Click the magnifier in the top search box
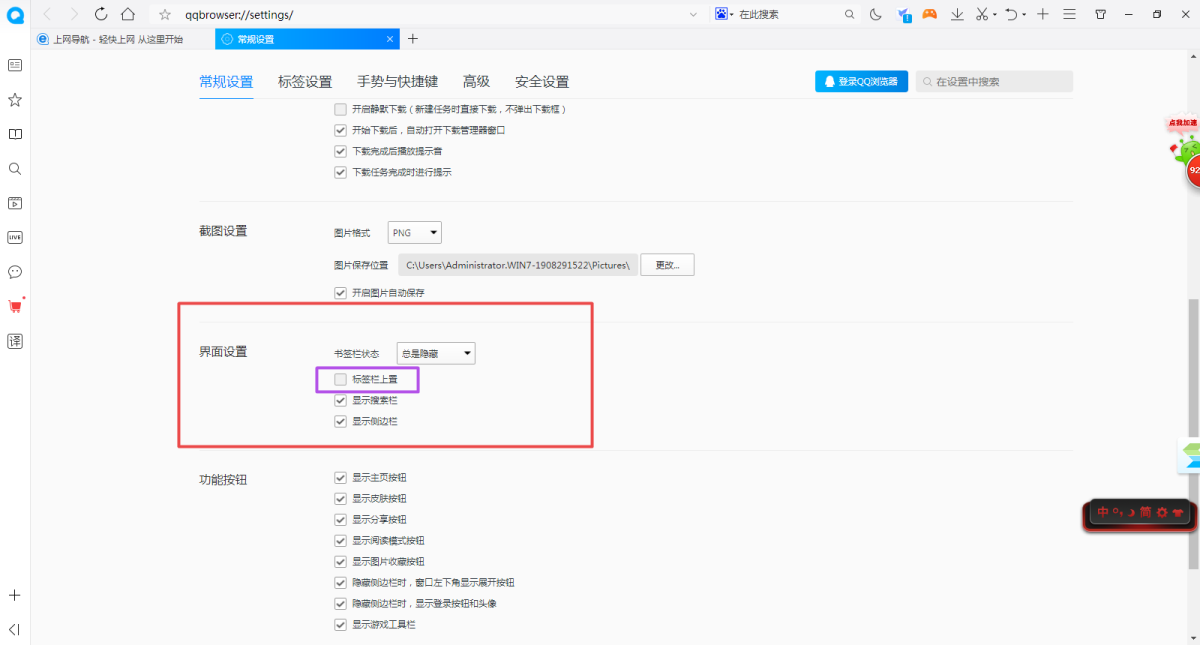 850,14
